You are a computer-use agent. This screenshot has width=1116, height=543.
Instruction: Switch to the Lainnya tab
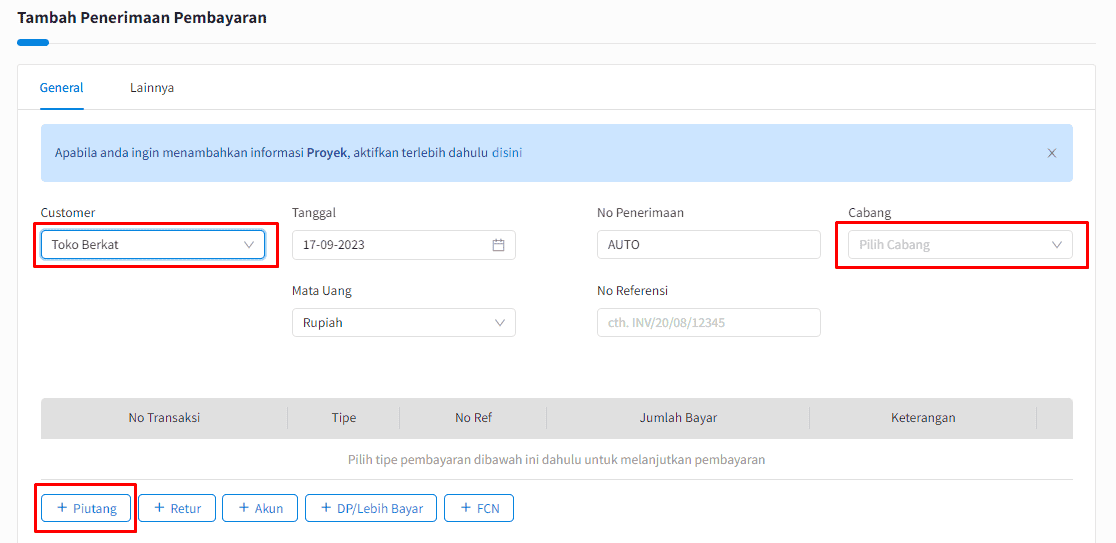pos(152,88)
